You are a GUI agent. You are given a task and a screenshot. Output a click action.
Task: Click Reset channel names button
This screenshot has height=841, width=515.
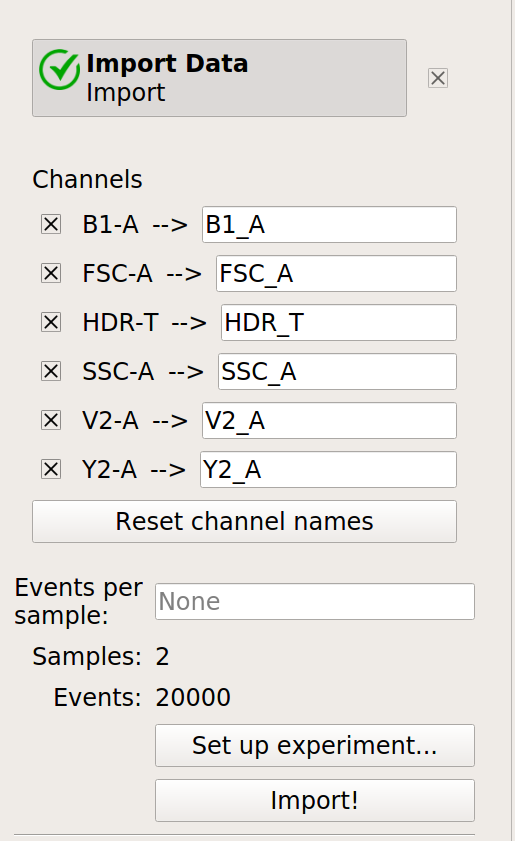click(x=244, y=521)
